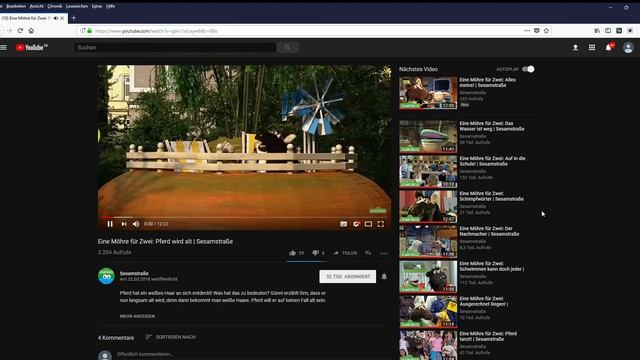Open the browser home page

pos(31,31)
